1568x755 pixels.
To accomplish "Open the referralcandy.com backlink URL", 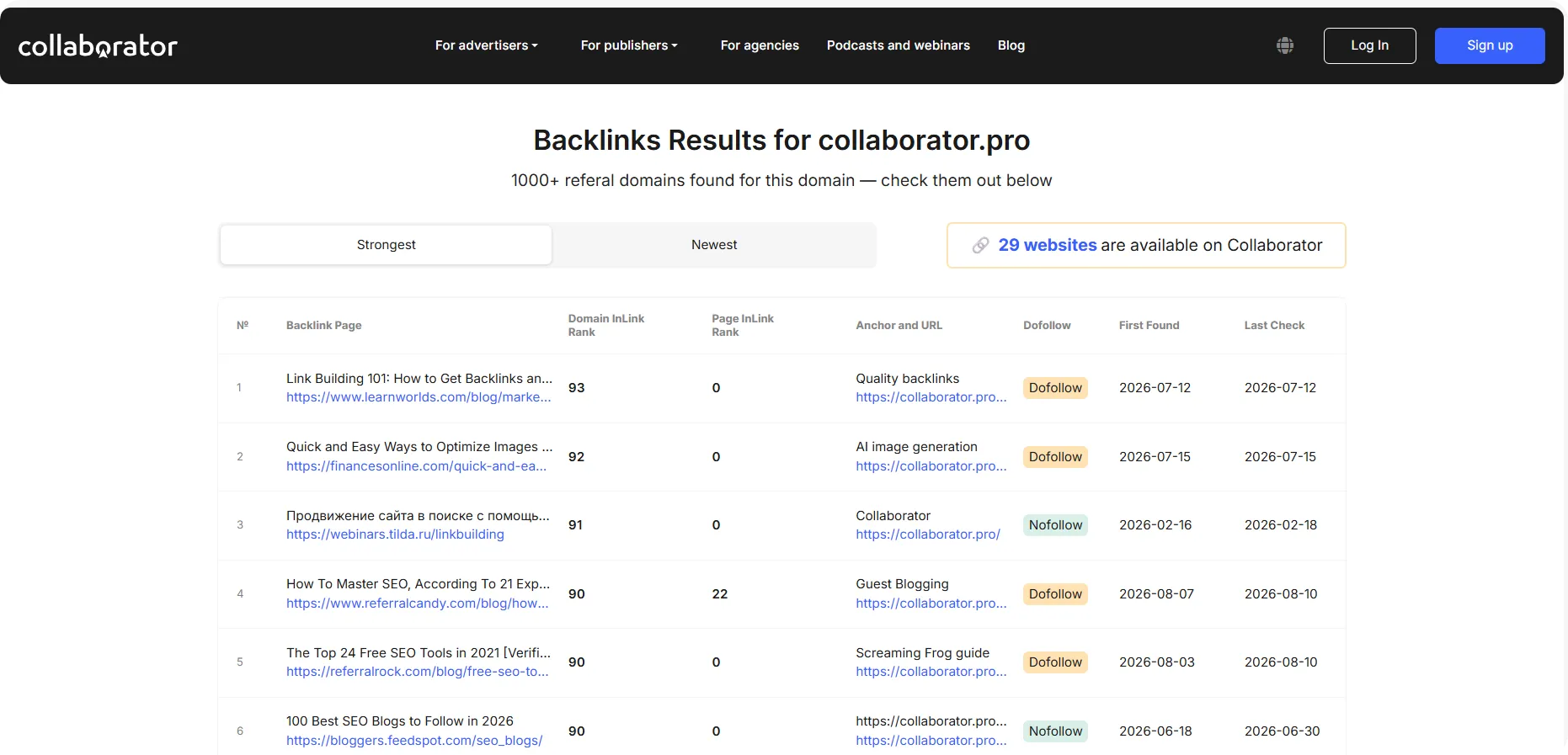I will [417, 603].
